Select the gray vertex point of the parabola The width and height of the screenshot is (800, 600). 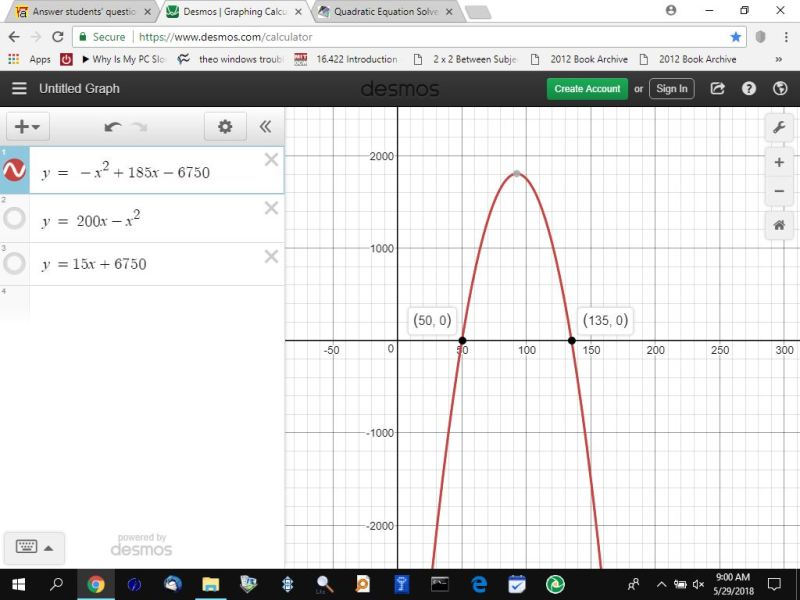click(x=517, y=174)
